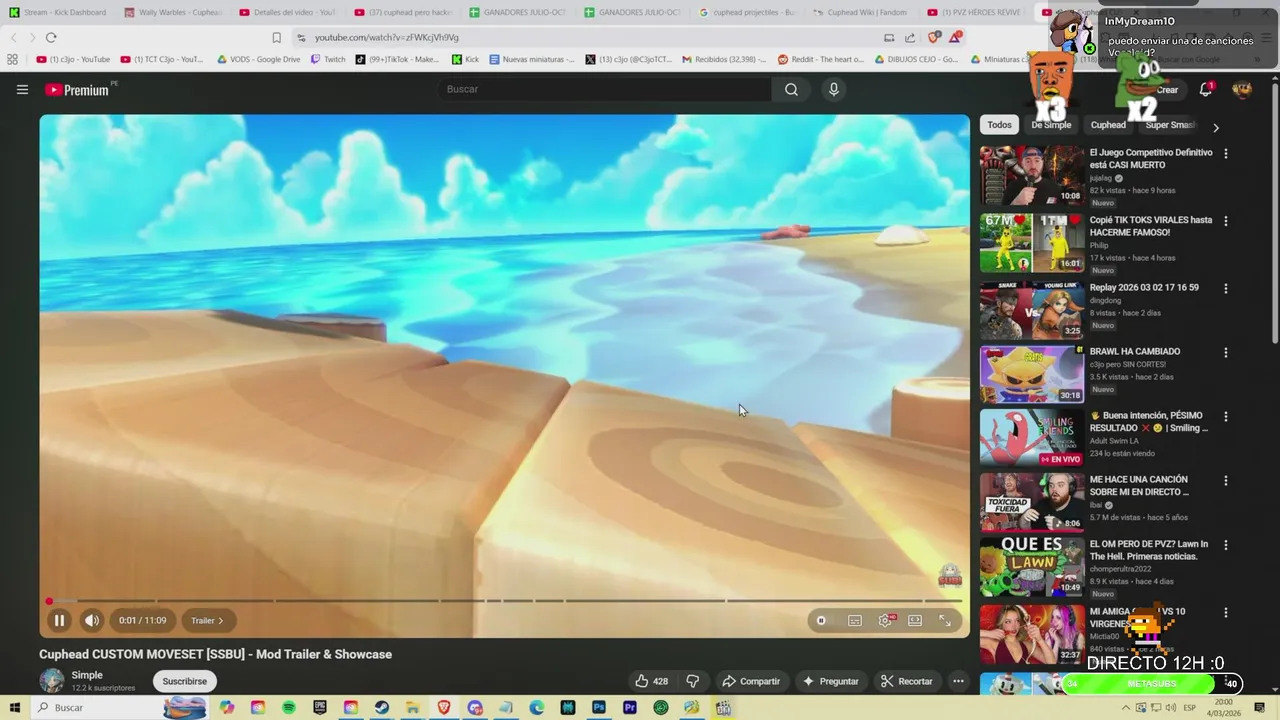1280x720 pixels.
Task: Open El Juego Competitivo Definitivo thumbnail
Action: (x=1032, y=175)
